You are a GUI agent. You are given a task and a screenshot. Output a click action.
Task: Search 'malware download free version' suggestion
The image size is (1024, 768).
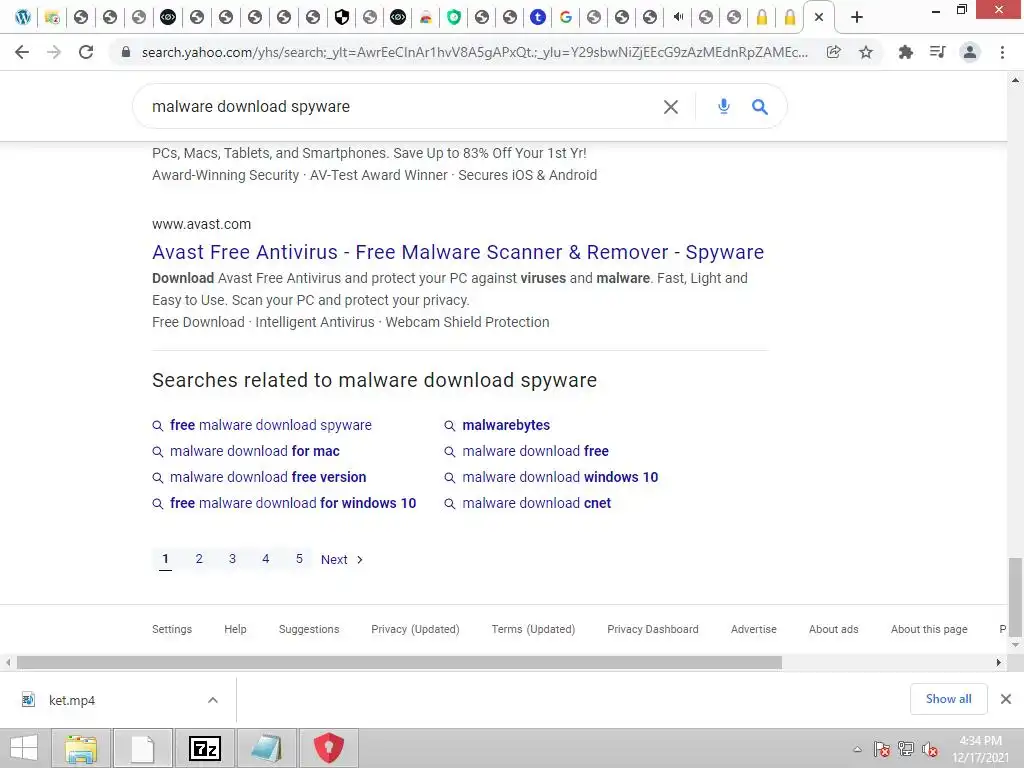(x=268, y=477)
